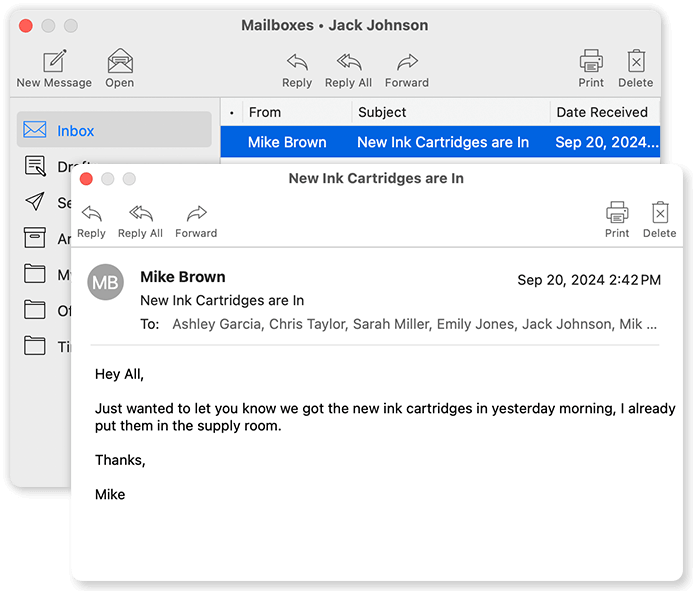Click Reply in the message window toolbar
Image resolution: width=693 pixels, height=591 pixels.
click(91, 222)
